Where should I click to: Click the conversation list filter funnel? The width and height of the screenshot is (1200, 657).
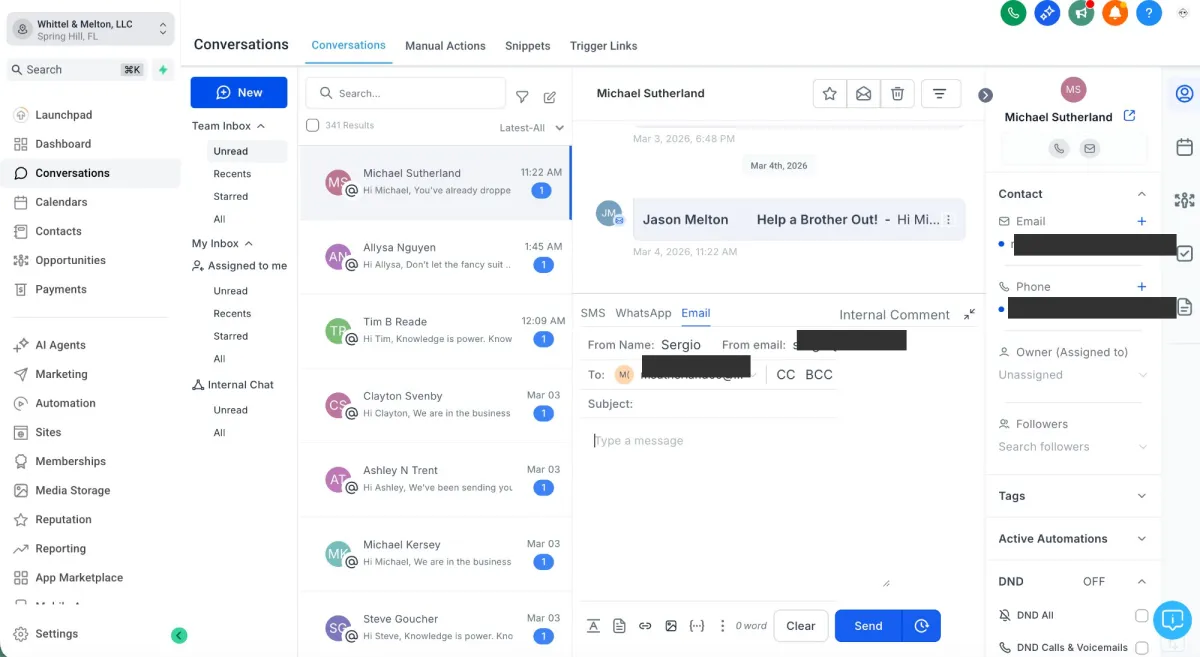point(522,97)
